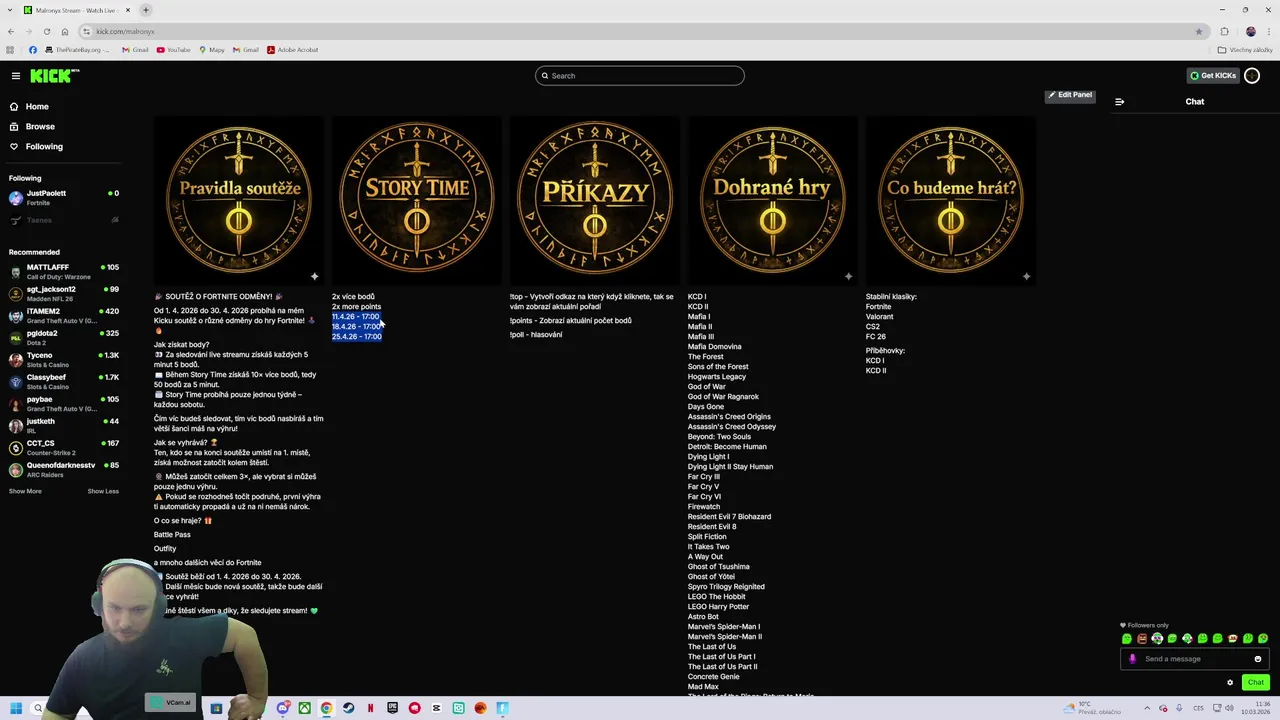Reload the browser page
Viewport: 1280px width, 720px height.
click(x=46, y=31)
